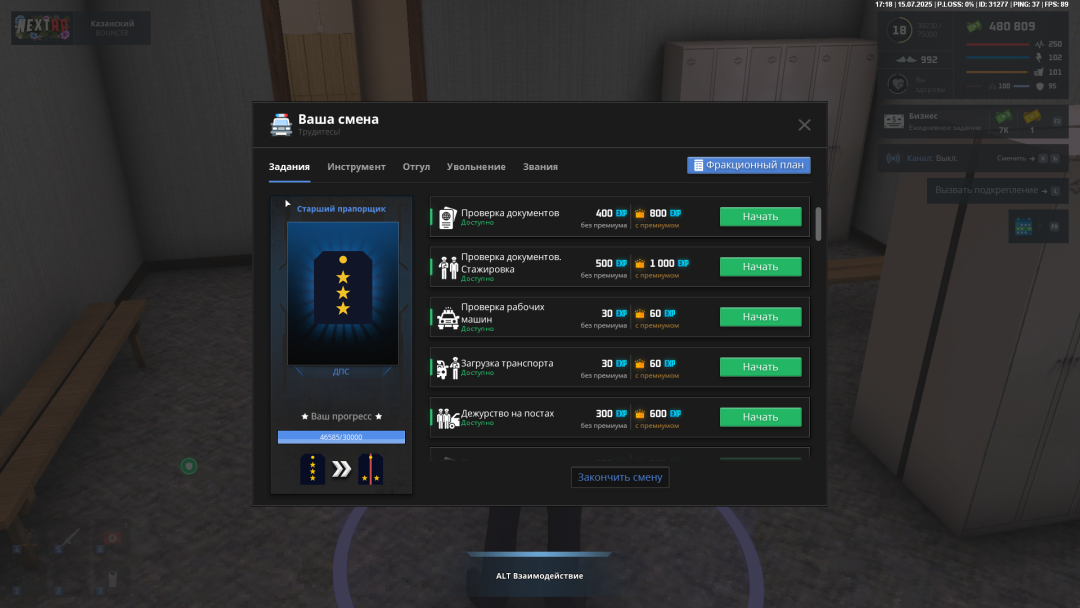
Task: Click the crown icon next to 800 EXP
Action: (x=640, y=213)
